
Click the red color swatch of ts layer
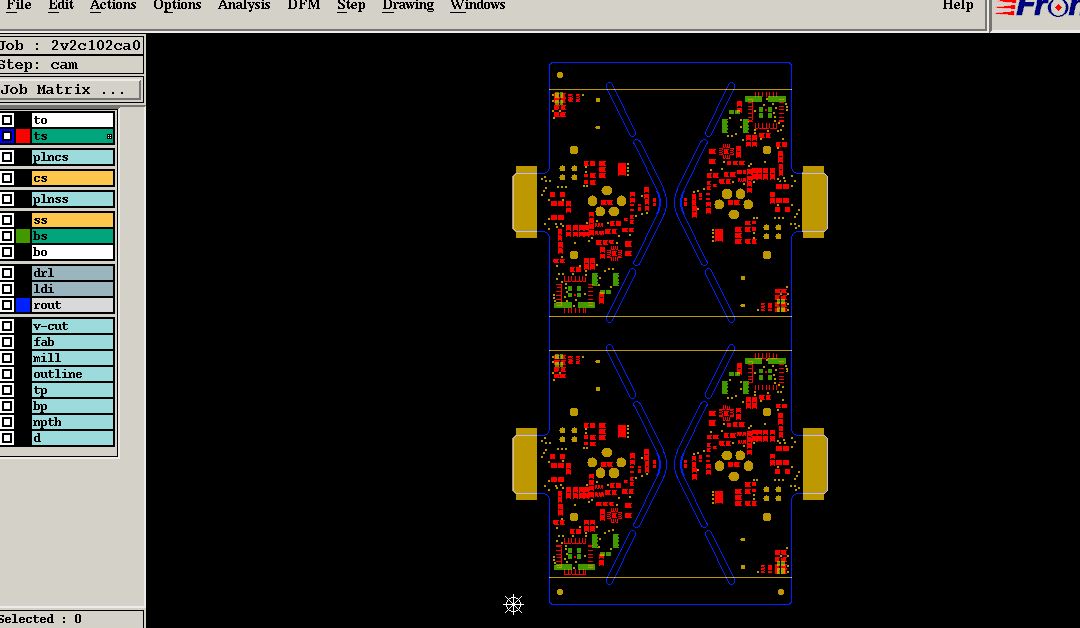(23, 136)
